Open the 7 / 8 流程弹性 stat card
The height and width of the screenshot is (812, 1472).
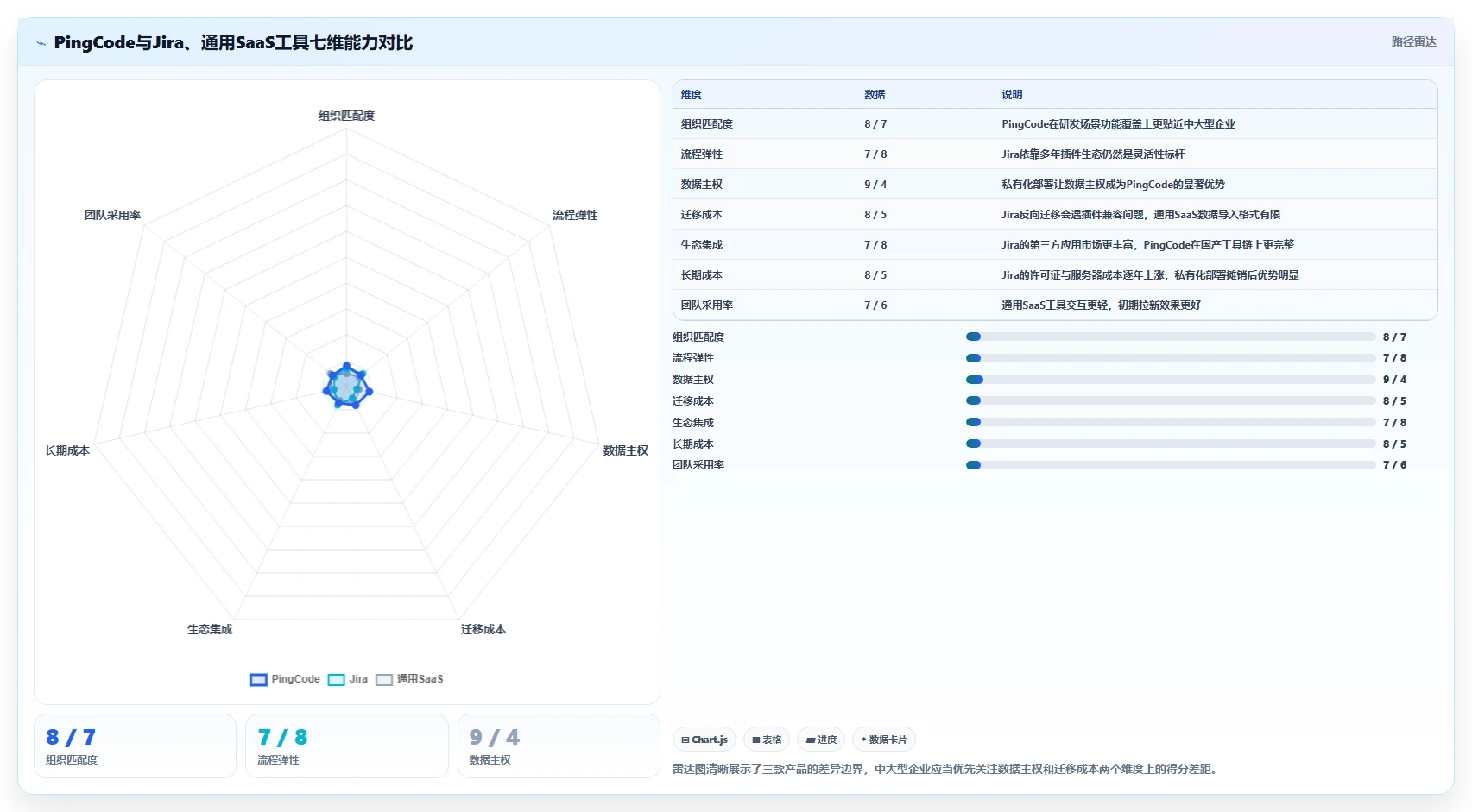click(346, 746)
